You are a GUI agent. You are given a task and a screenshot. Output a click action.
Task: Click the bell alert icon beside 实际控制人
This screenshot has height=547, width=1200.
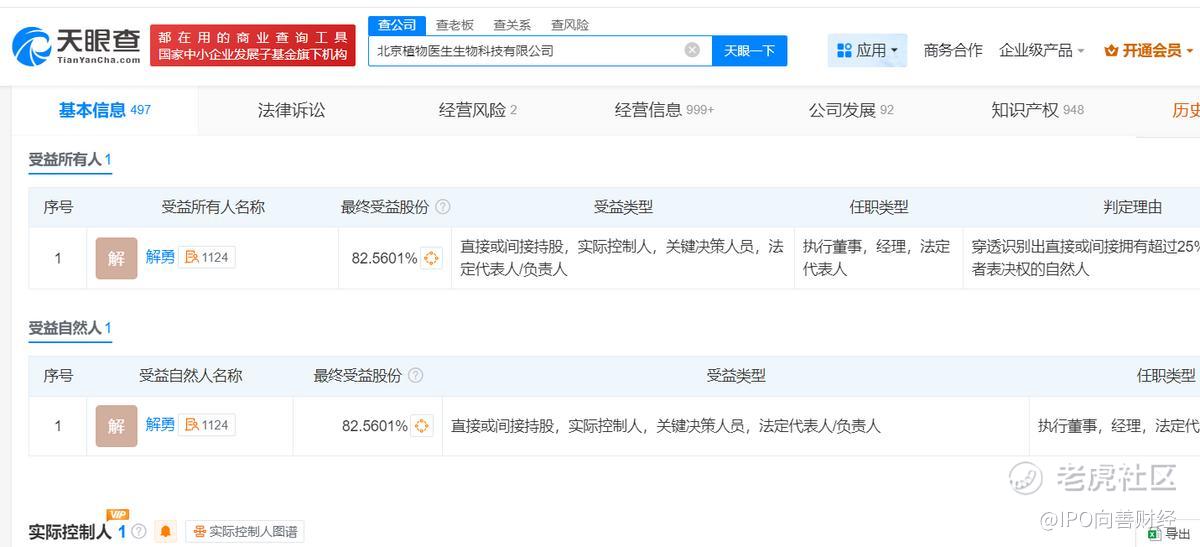[x=165, y=532]
